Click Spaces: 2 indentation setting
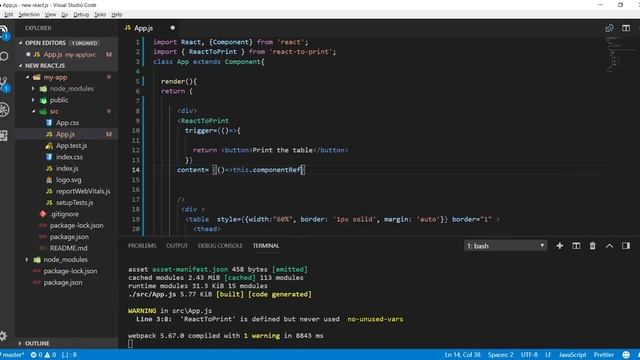 [500, 355]
